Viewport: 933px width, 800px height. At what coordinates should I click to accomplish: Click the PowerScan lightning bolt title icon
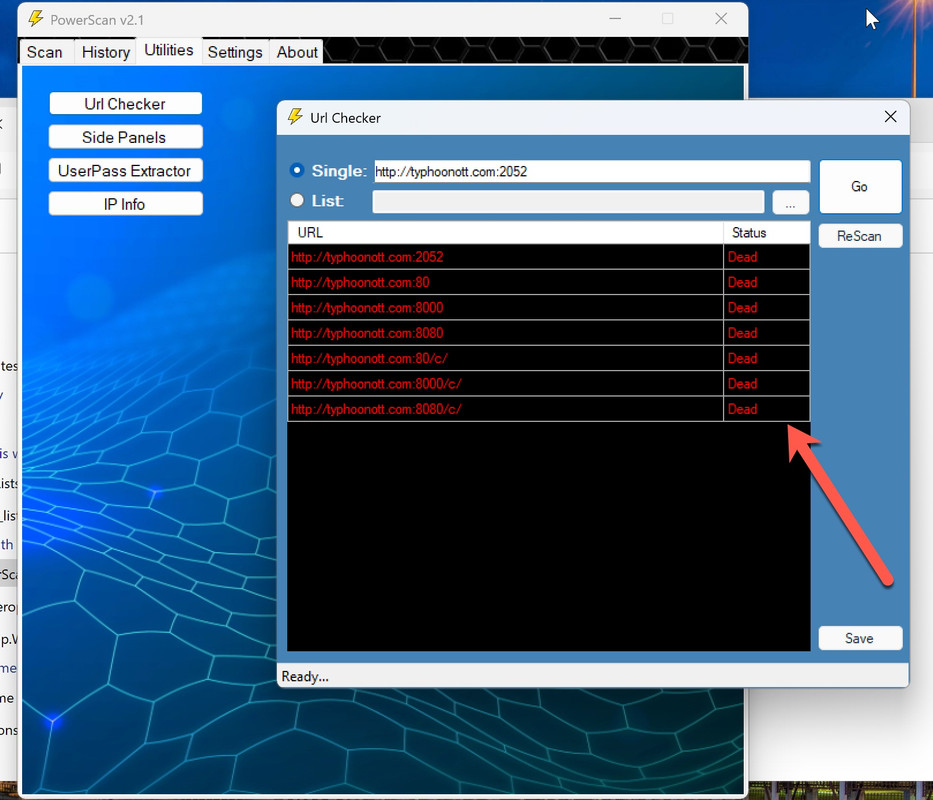36,18
